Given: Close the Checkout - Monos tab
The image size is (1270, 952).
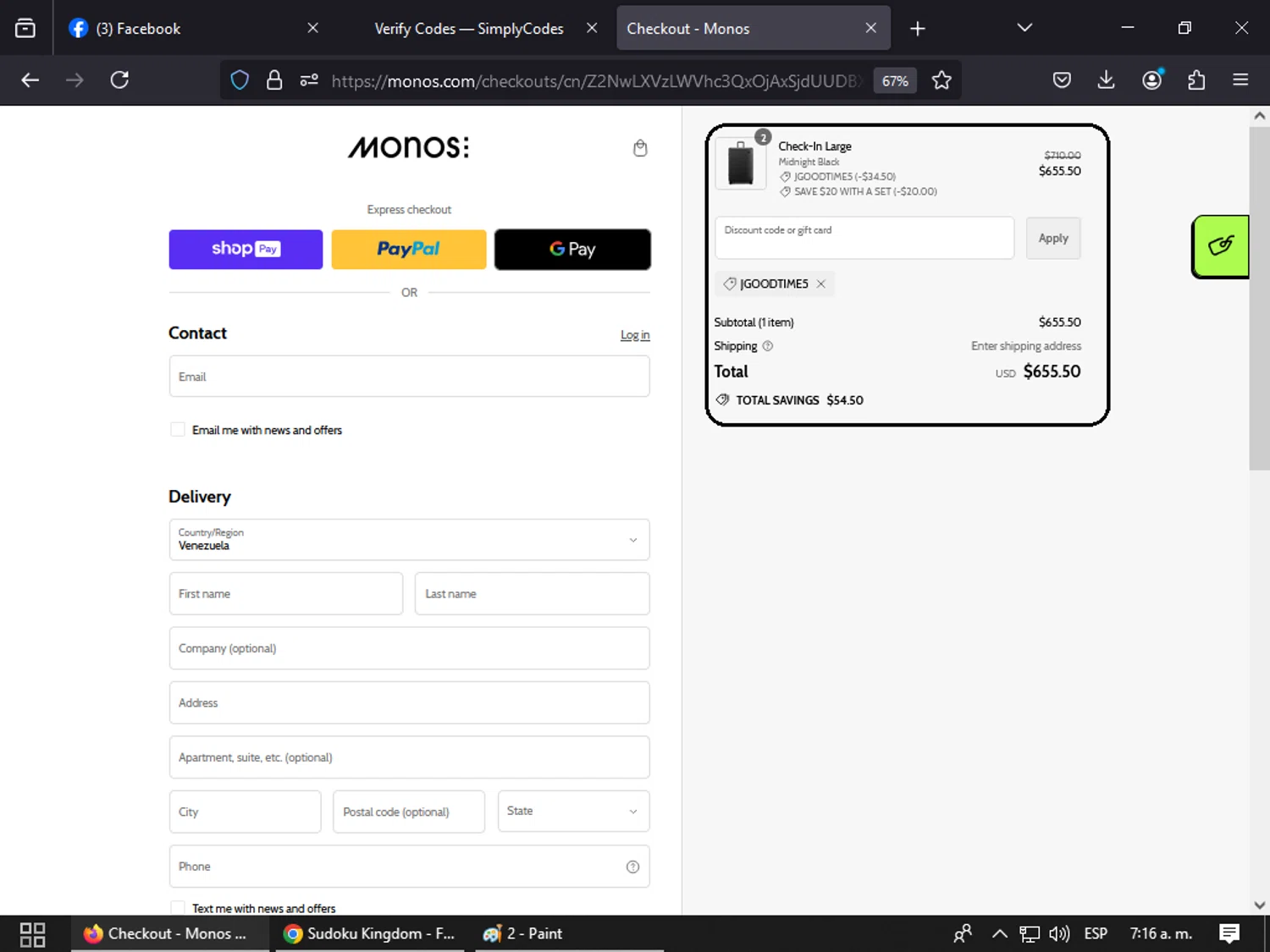Looking at the screenshot, I should pyautogui.click(x=870, y=28).
